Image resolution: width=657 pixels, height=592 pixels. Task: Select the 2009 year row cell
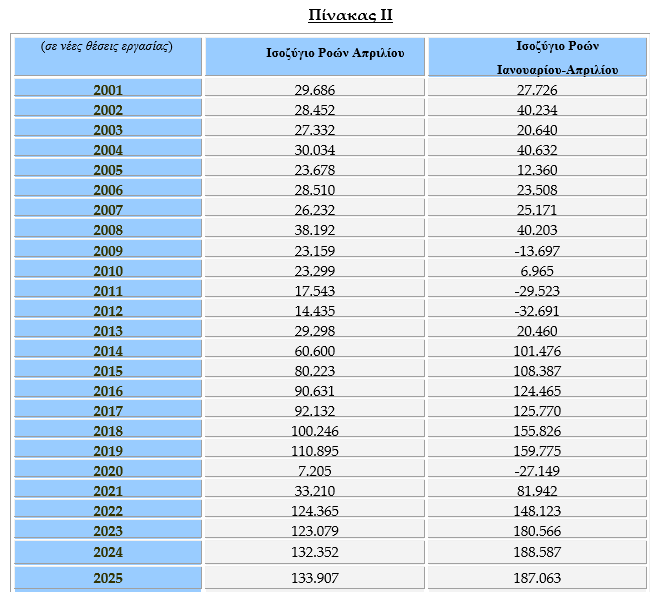coord(107,251)
